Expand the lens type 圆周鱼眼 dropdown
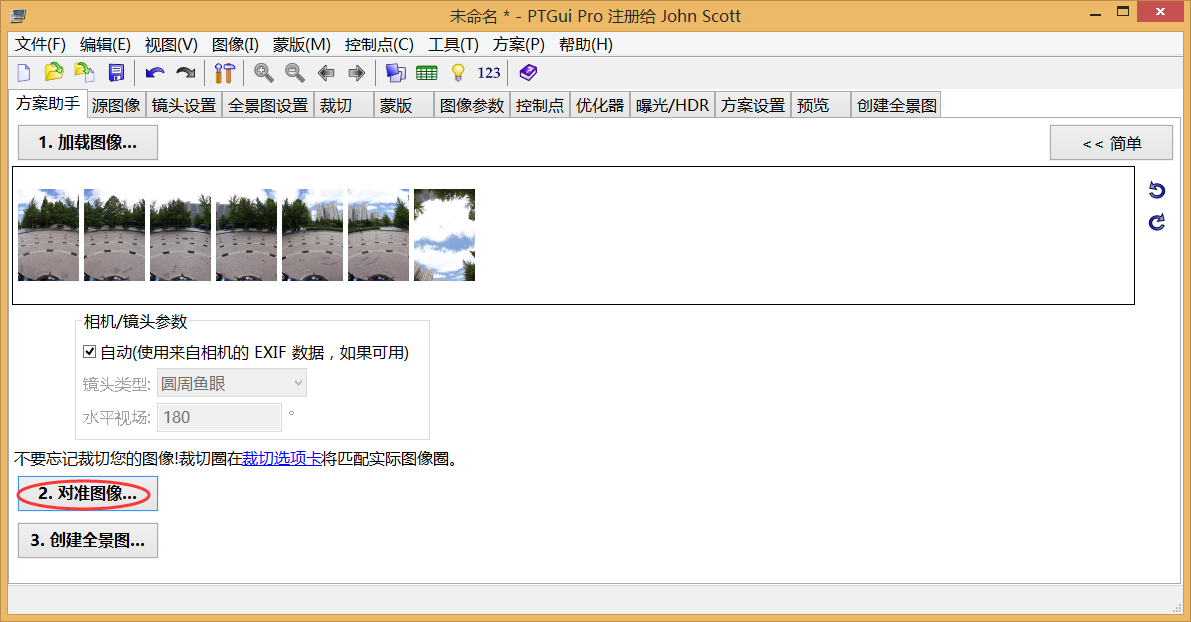 (232, 383)
